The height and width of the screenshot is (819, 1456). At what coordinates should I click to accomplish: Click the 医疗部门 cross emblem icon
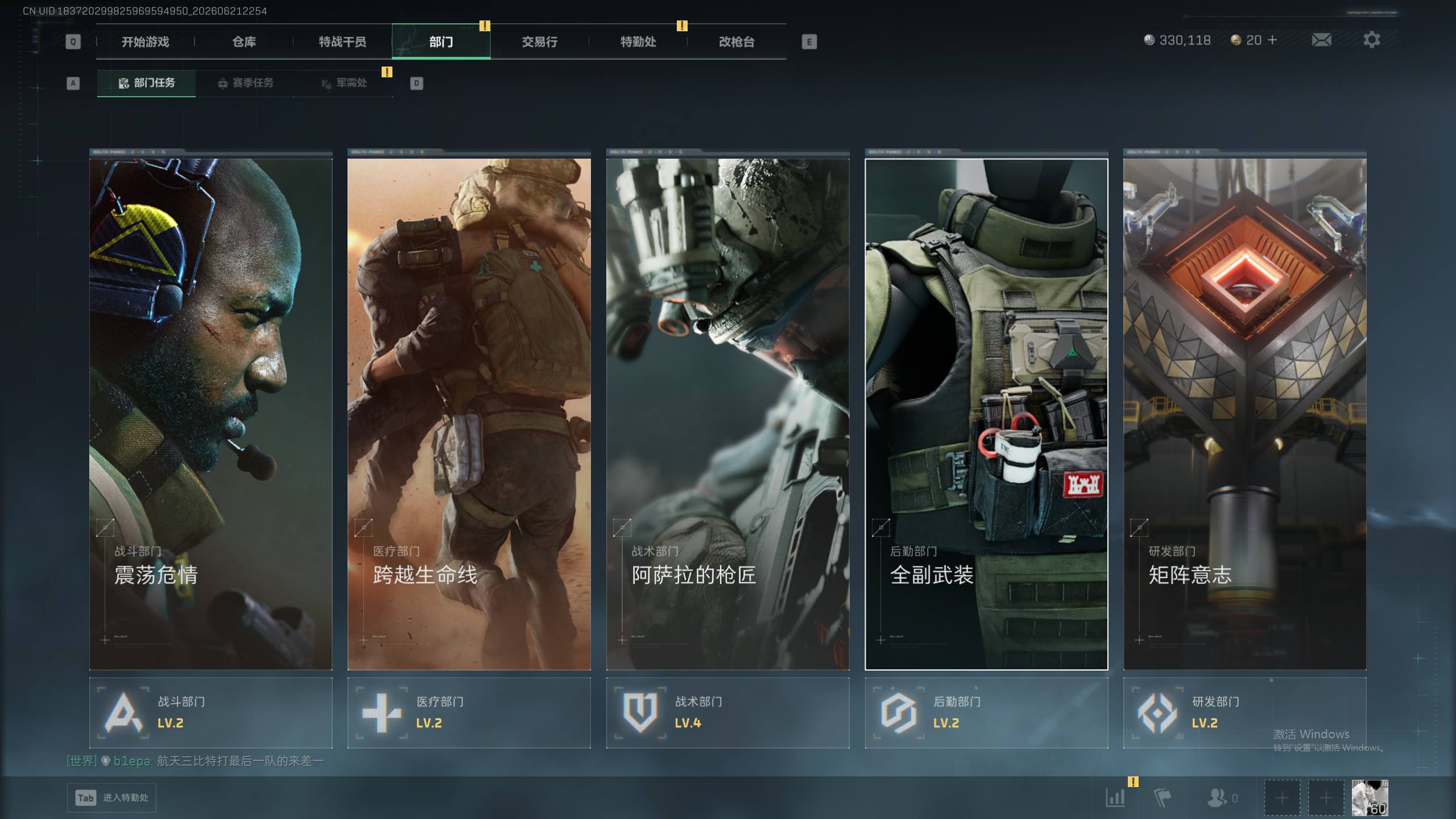(x=382, y=713)
